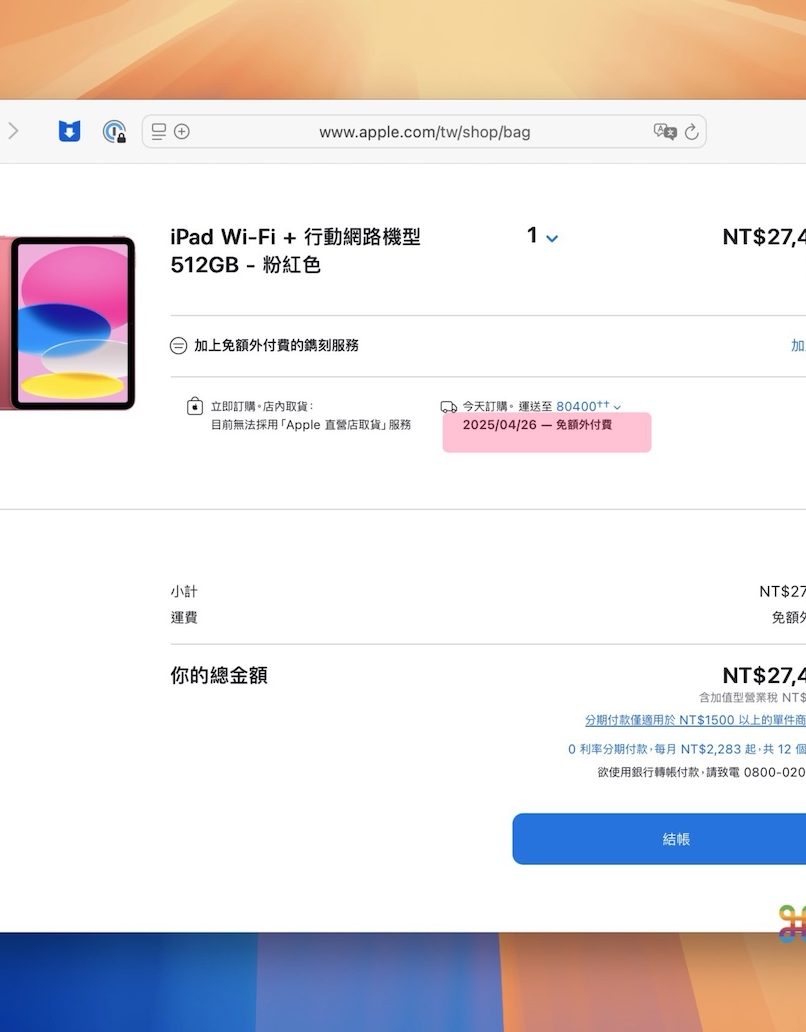The width and height of the screenshot is (806, 1032).
Task: Click the store pickup bag icon
Action: click(x=195, y=407)
